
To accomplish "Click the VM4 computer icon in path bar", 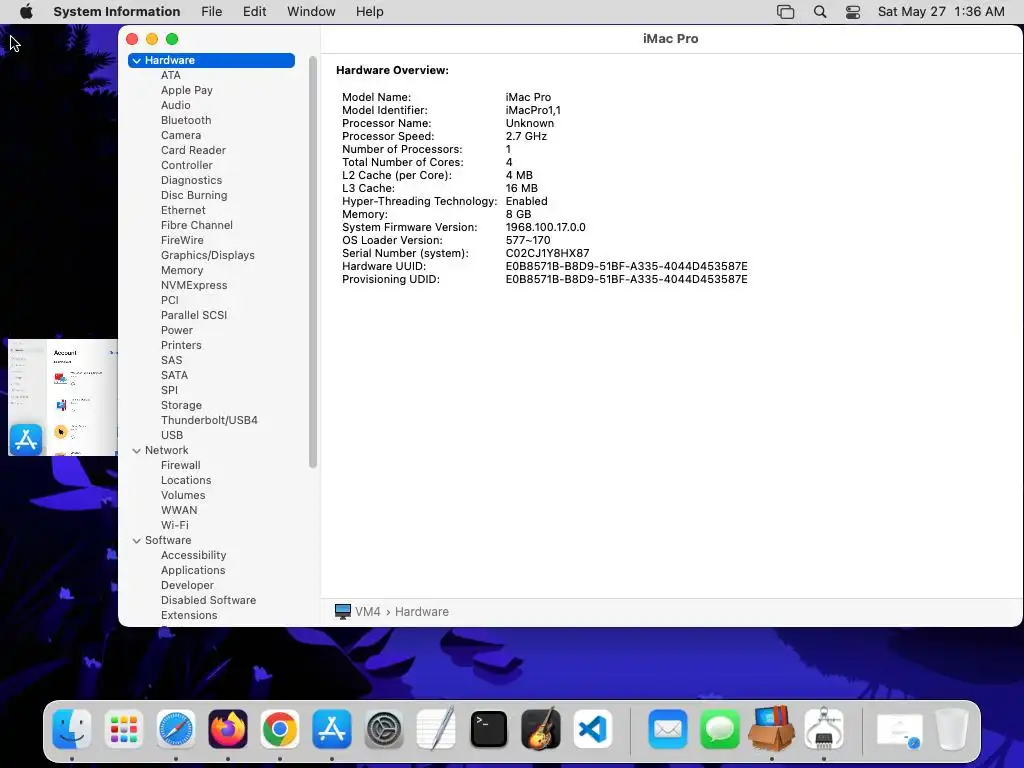I will pos(343,611).
